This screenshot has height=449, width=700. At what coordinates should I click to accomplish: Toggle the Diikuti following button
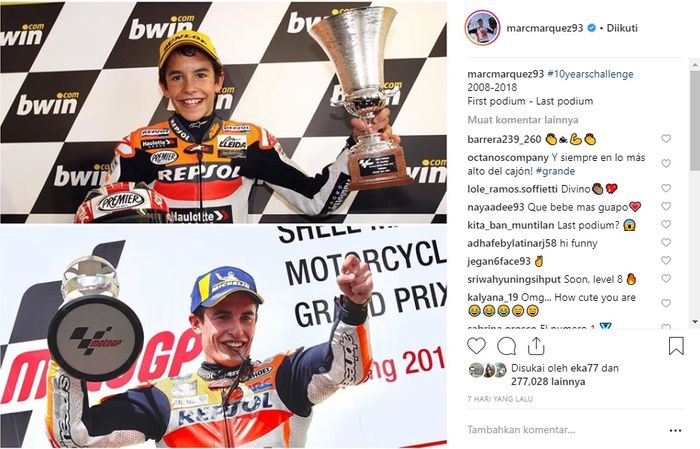(x=622, y=28)
